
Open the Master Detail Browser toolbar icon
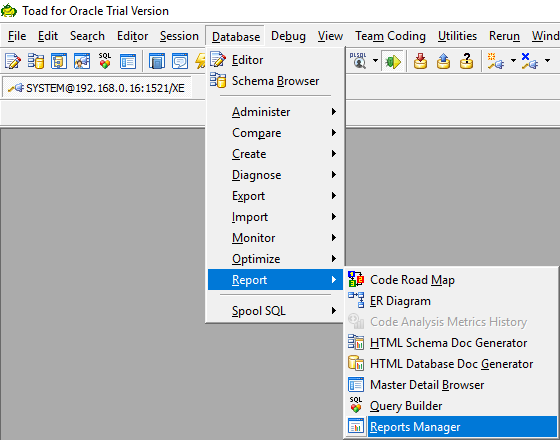(128, 61)
